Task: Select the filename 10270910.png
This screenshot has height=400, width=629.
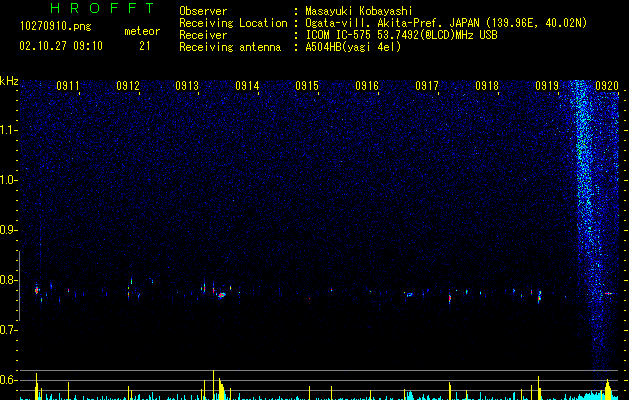Action: 56,27
